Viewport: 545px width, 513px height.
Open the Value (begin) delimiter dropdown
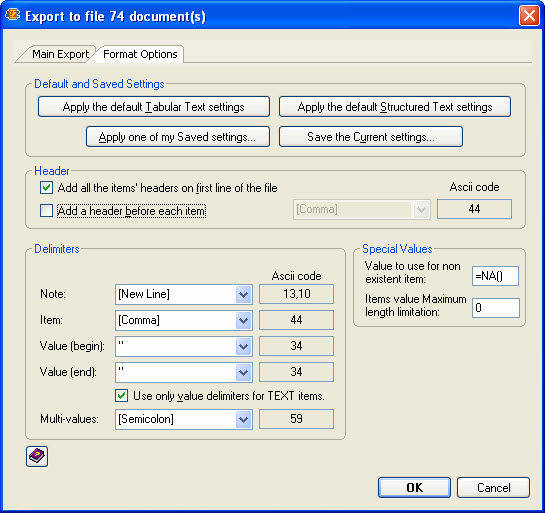tap(243, 346)
